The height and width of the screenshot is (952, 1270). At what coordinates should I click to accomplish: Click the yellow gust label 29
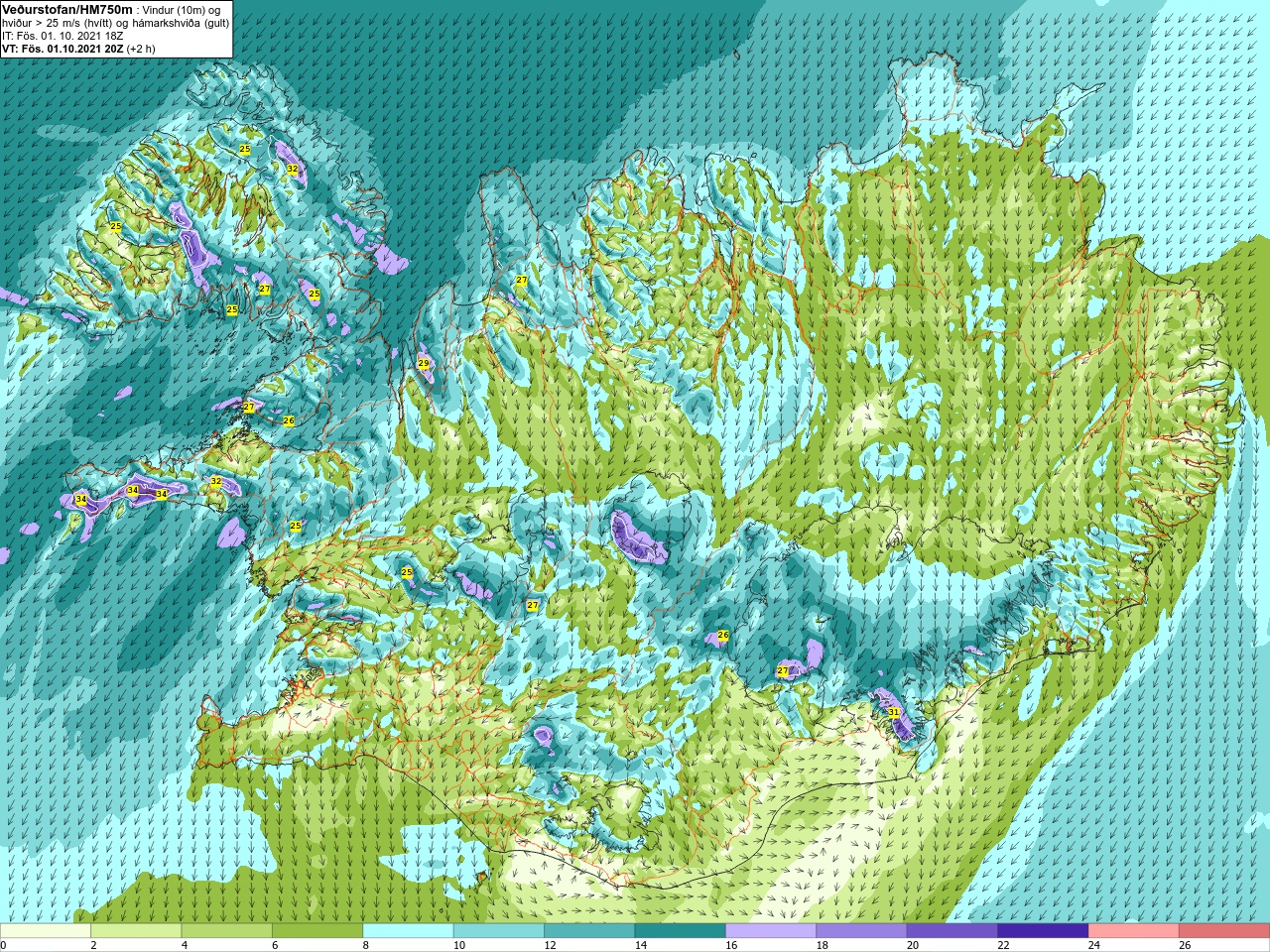(424, 364)
